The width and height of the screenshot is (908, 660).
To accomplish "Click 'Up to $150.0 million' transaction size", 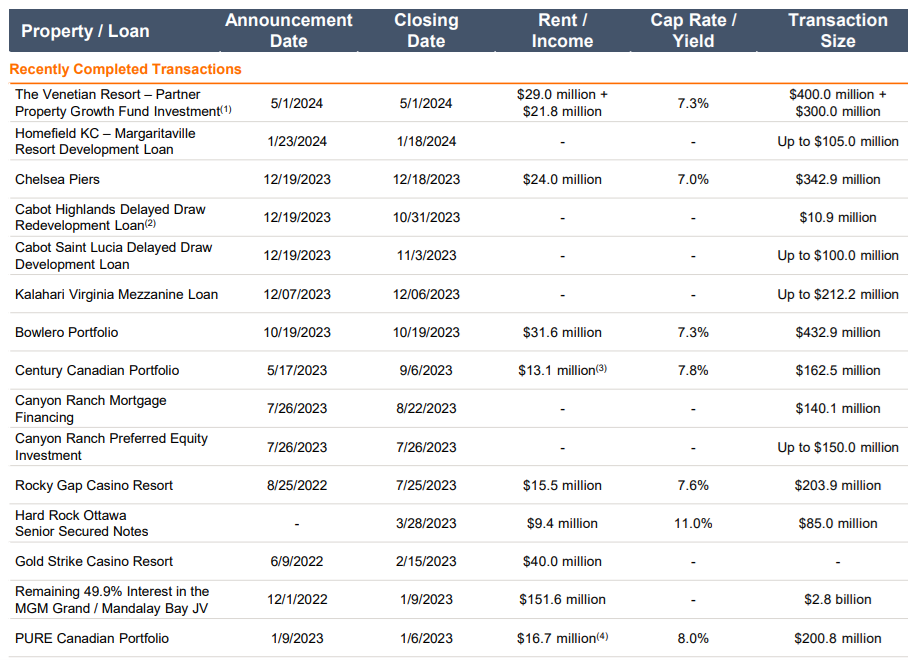I will pyautogui.click(x=838, y=447).
